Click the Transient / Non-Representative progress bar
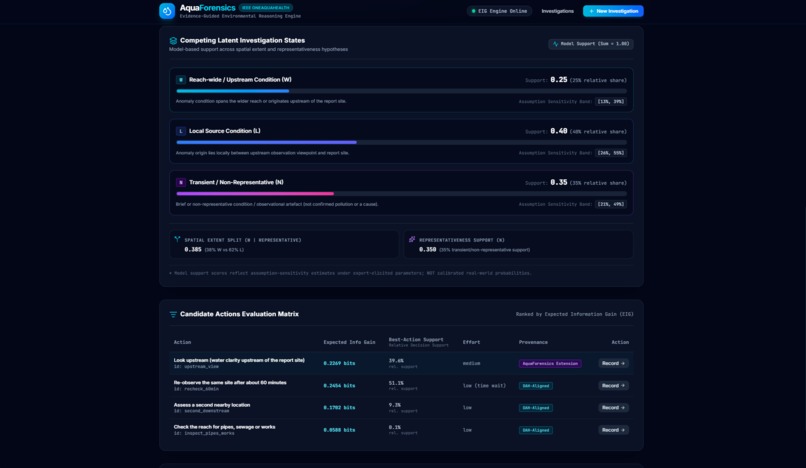Screen dimensions: 806x468 tap(401, 194)
